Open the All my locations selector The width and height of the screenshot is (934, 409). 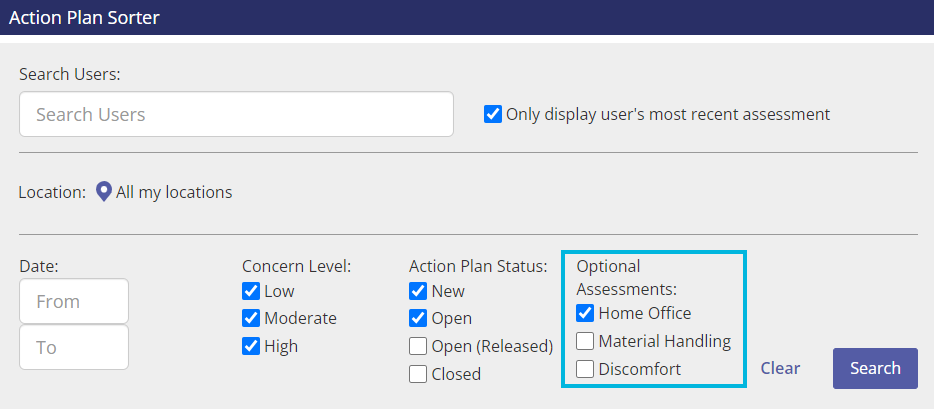coord(174,192)
